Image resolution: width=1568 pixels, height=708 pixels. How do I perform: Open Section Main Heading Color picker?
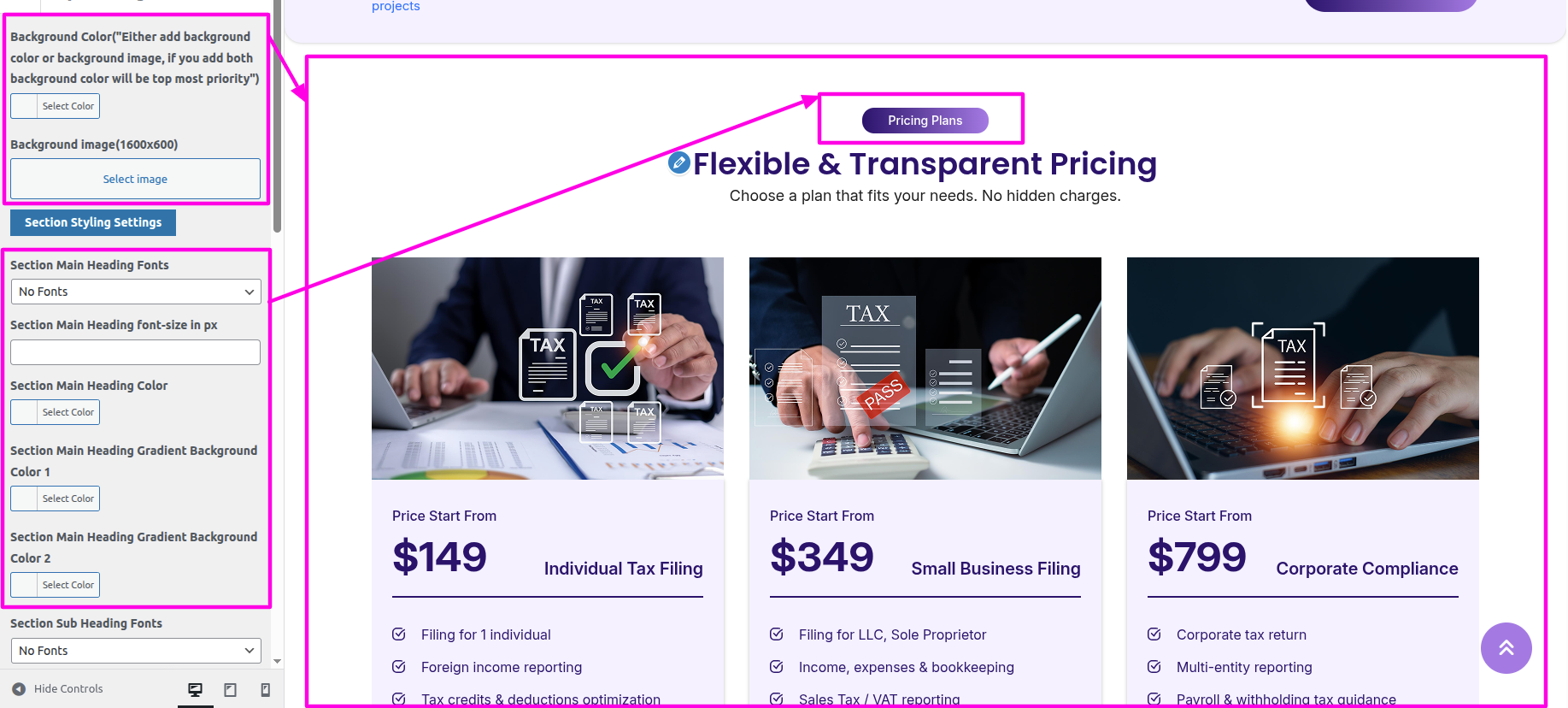[56, 412]
